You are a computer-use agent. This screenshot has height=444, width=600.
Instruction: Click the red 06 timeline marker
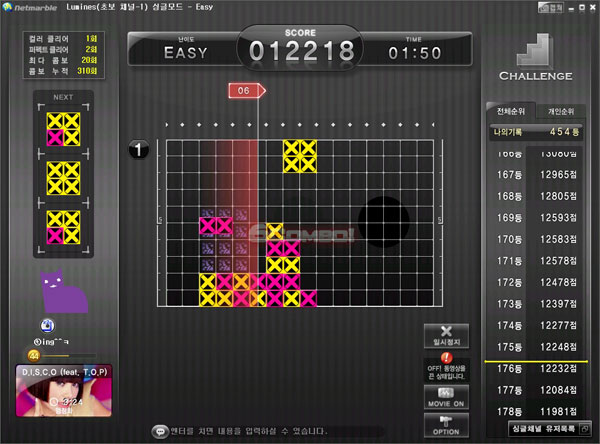pos(246,90)
